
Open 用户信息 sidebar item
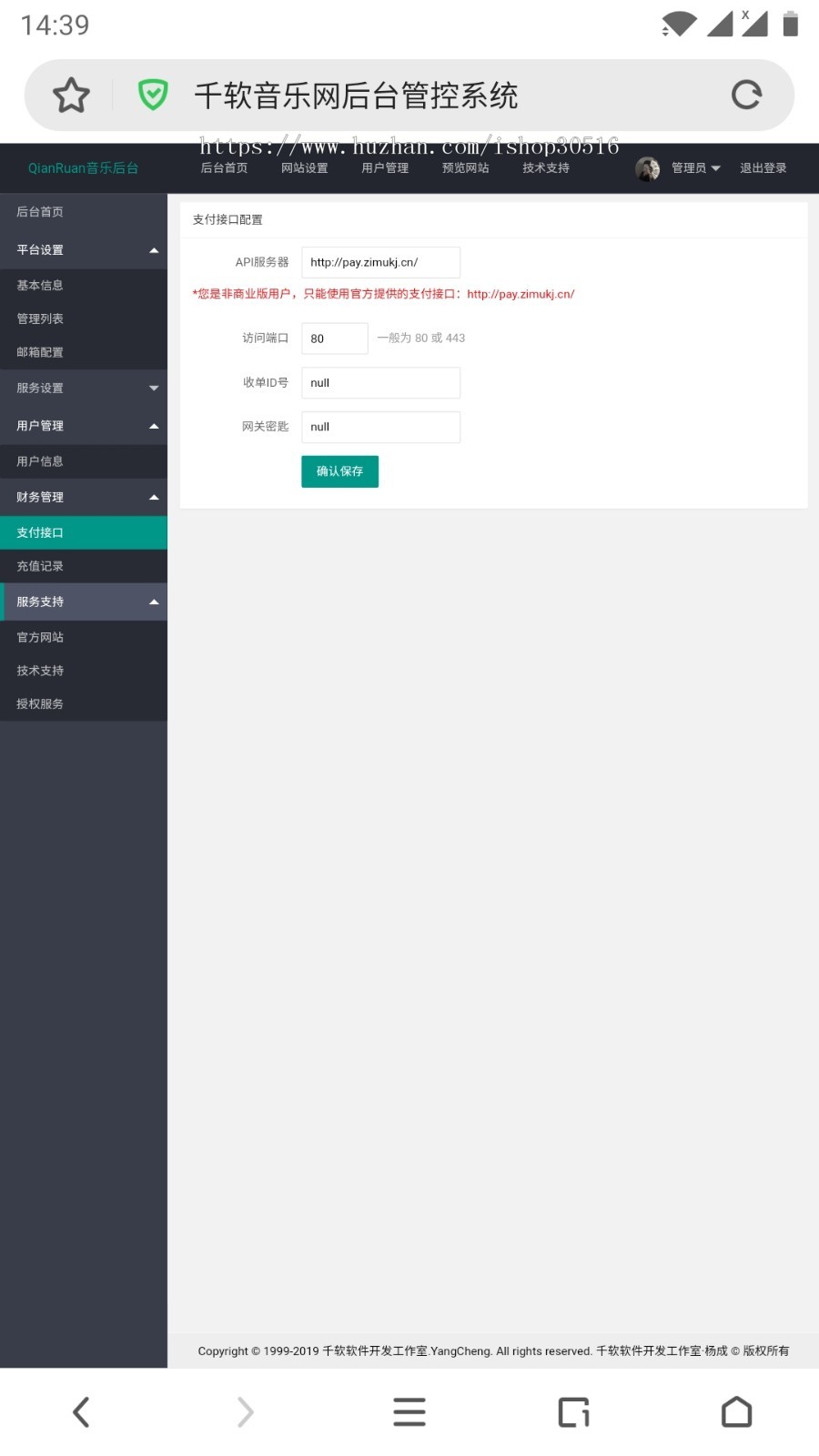coord(84,462)
